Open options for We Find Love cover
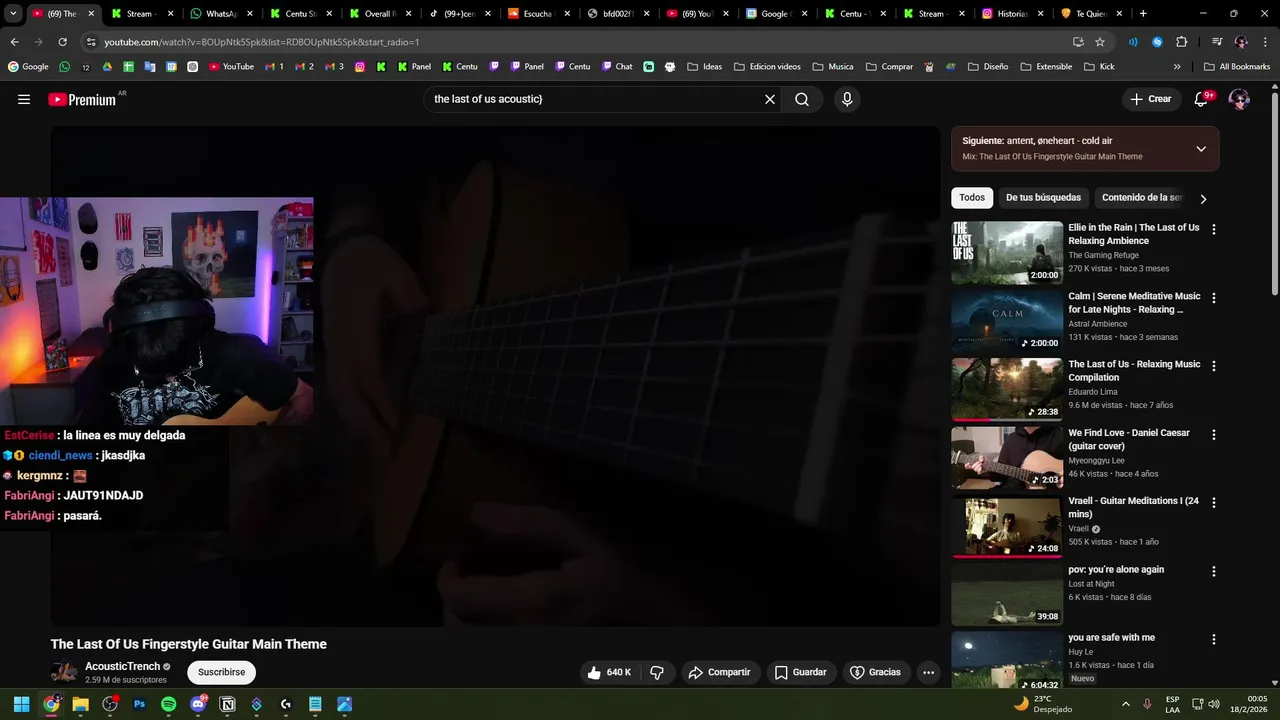Viewport: 1280px width, 720px height. (x=1214, y=435)
